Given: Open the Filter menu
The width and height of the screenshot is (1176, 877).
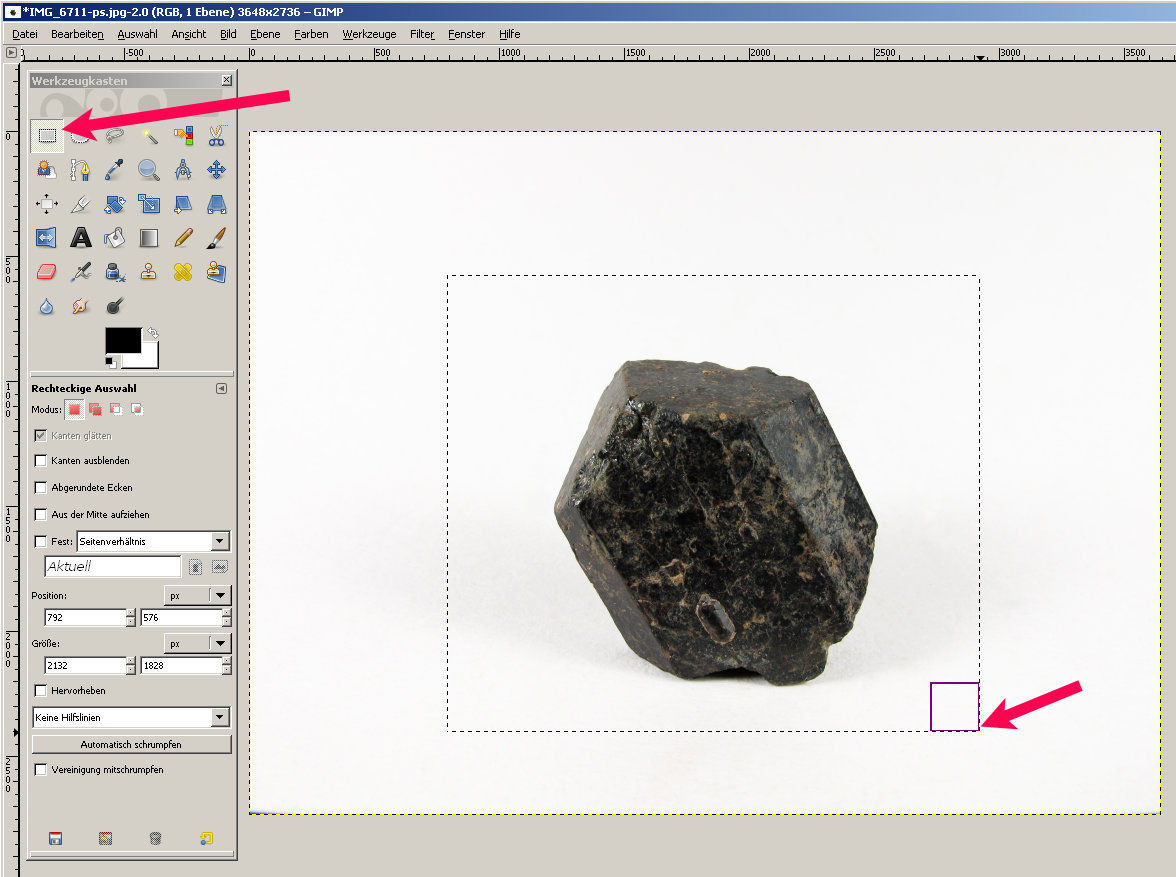Looking at the screenshot, I should (421, 34).
